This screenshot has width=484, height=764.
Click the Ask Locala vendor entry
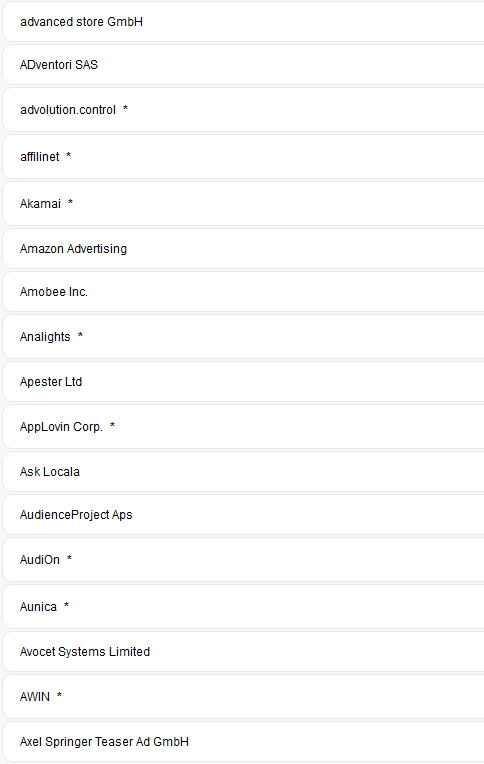point(244,472)
